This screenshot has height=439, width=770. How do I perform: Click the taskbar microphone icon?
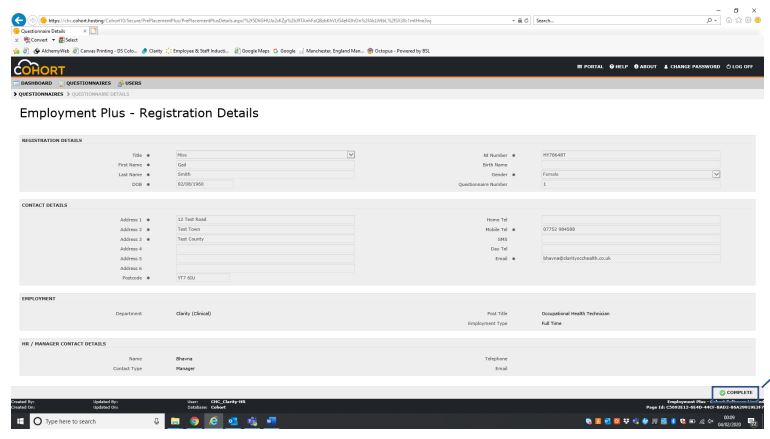157,421
